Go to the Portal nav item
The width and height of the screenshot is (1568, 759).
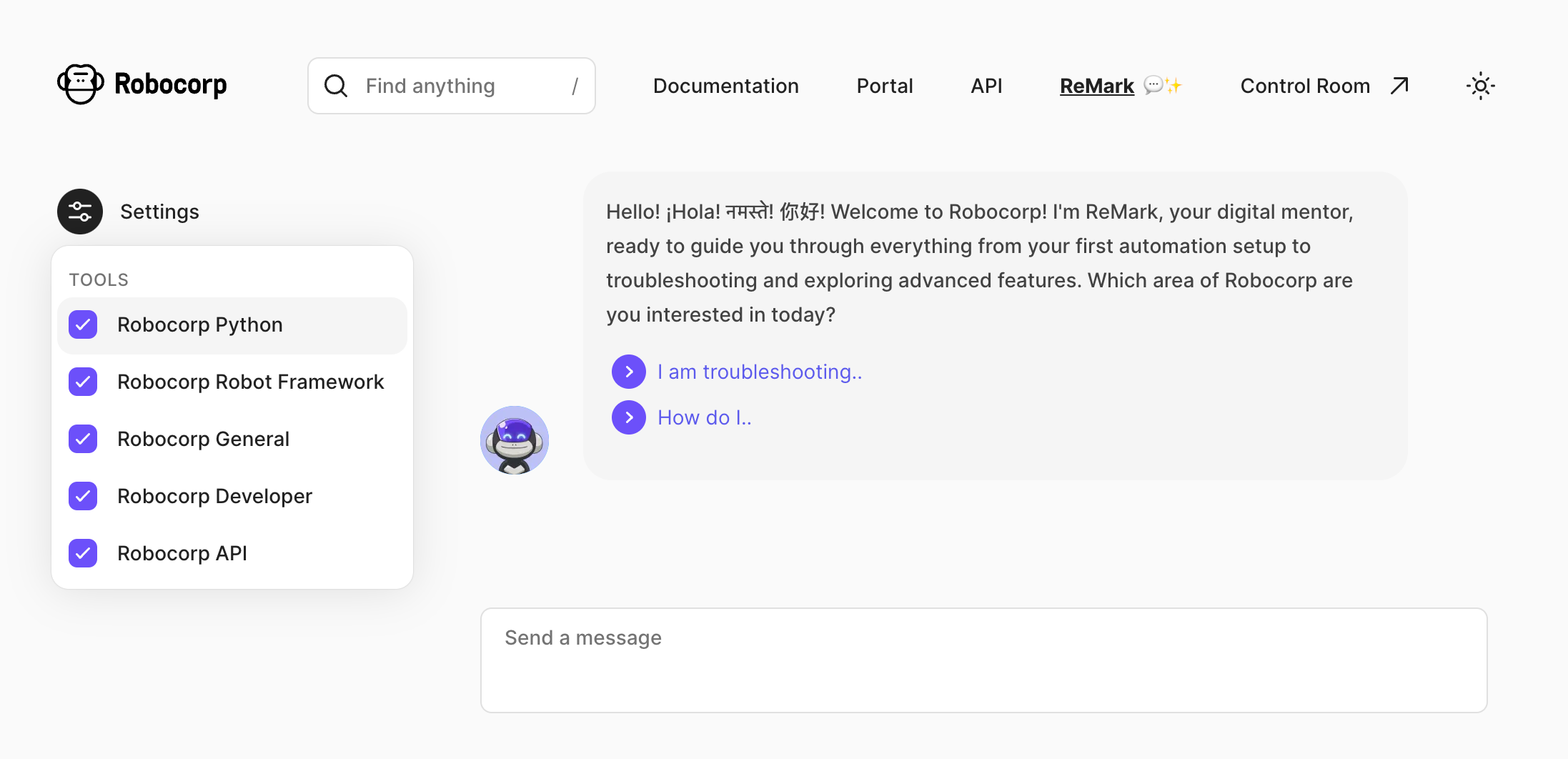click(x=885, y=86)
